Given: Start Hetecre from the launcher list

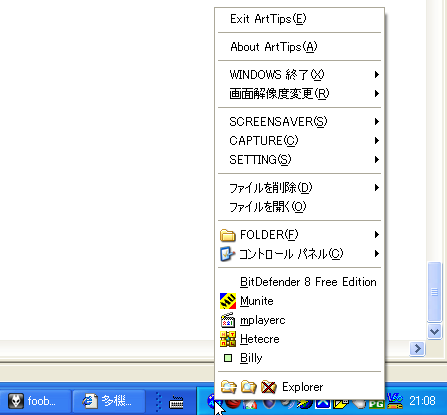Looking at the screenshot, I should (299, 339).
